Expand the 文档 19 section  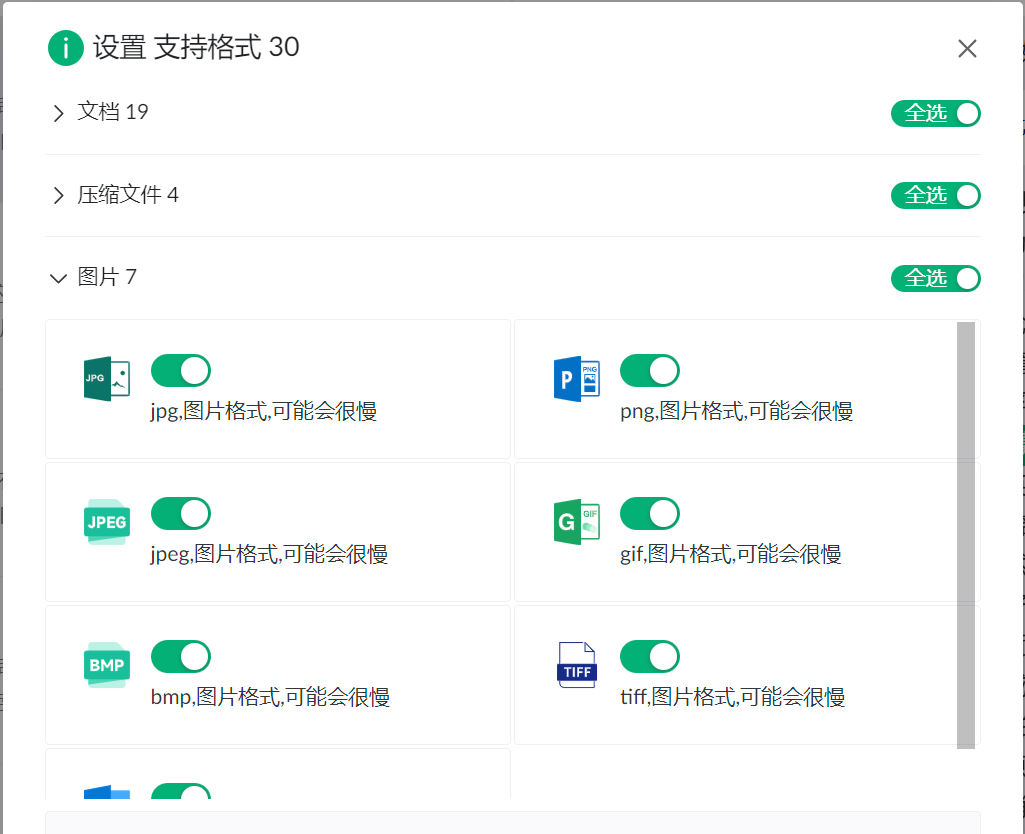58,113
